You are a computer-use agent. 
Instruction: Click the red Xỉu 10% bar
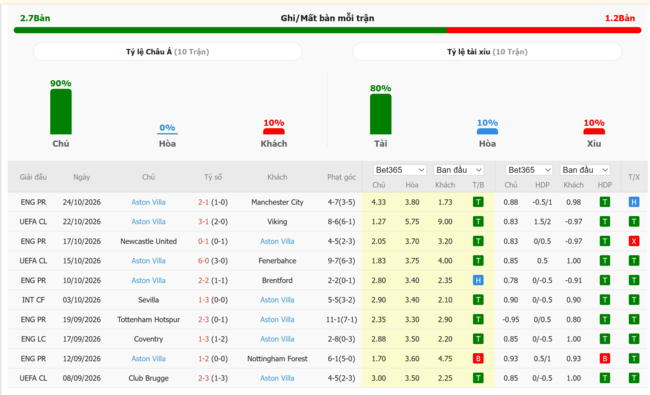[x=594, y=131]
